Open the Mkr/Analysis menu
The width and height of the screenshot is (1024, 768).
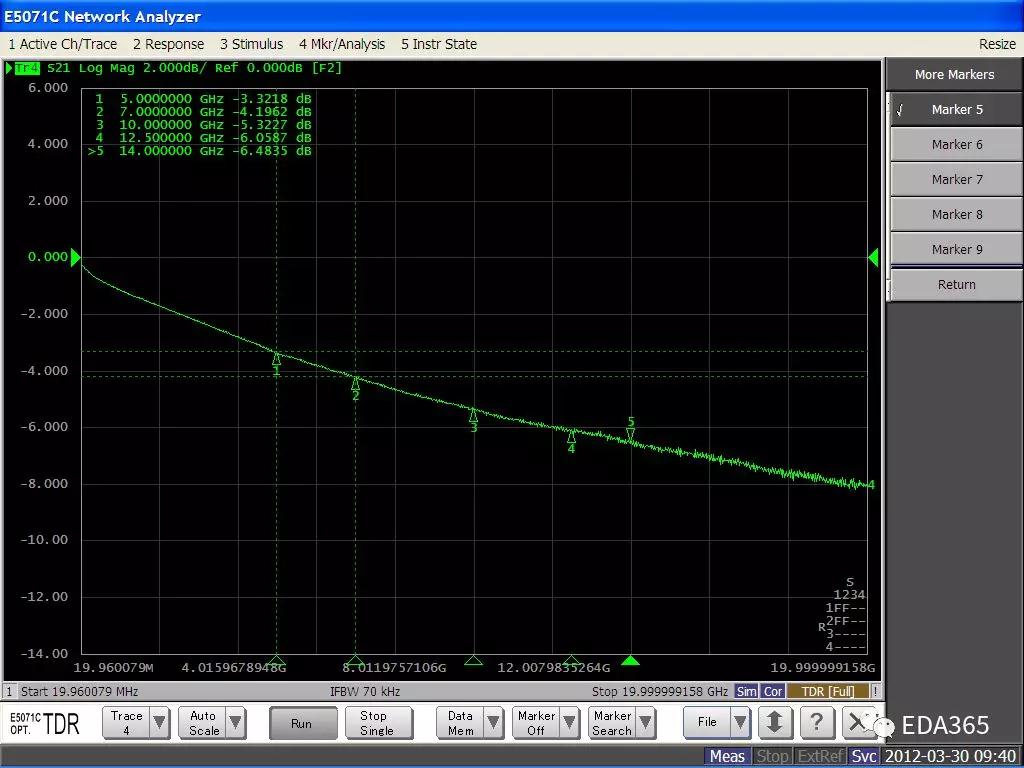tap(341, 44)
